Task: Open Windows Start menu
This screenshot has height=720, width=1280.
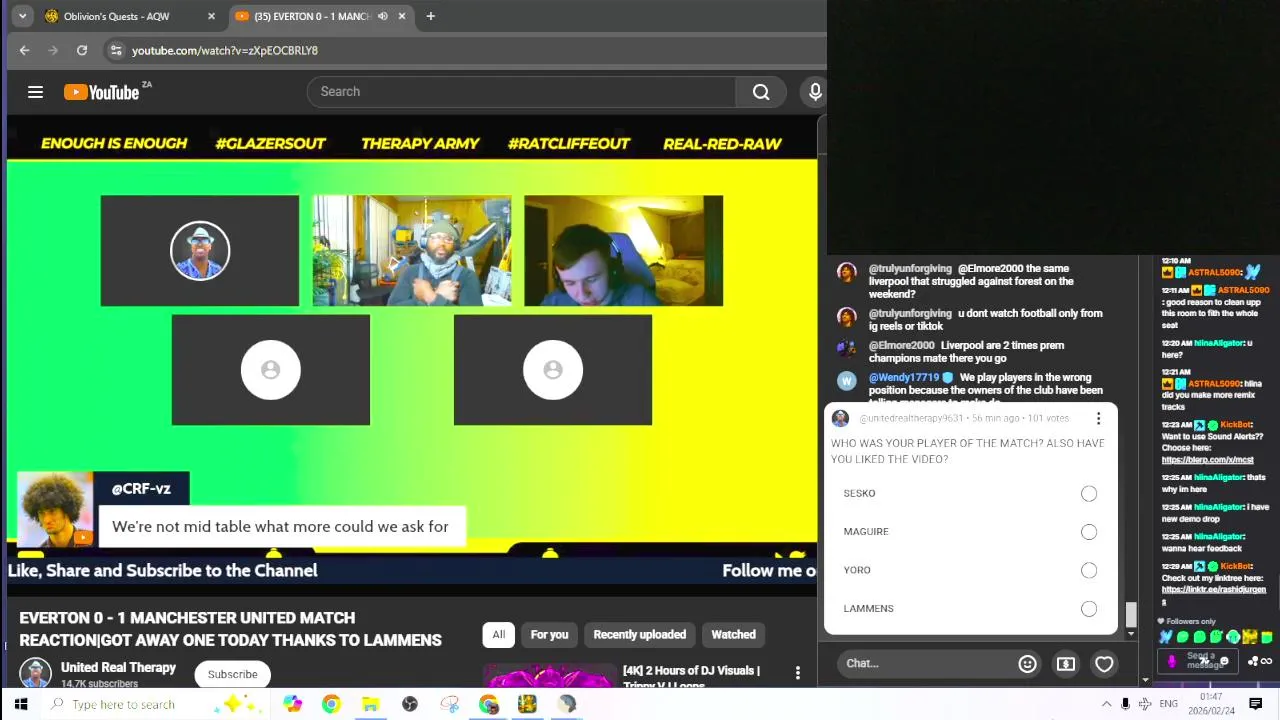Action: pos(20,704)
